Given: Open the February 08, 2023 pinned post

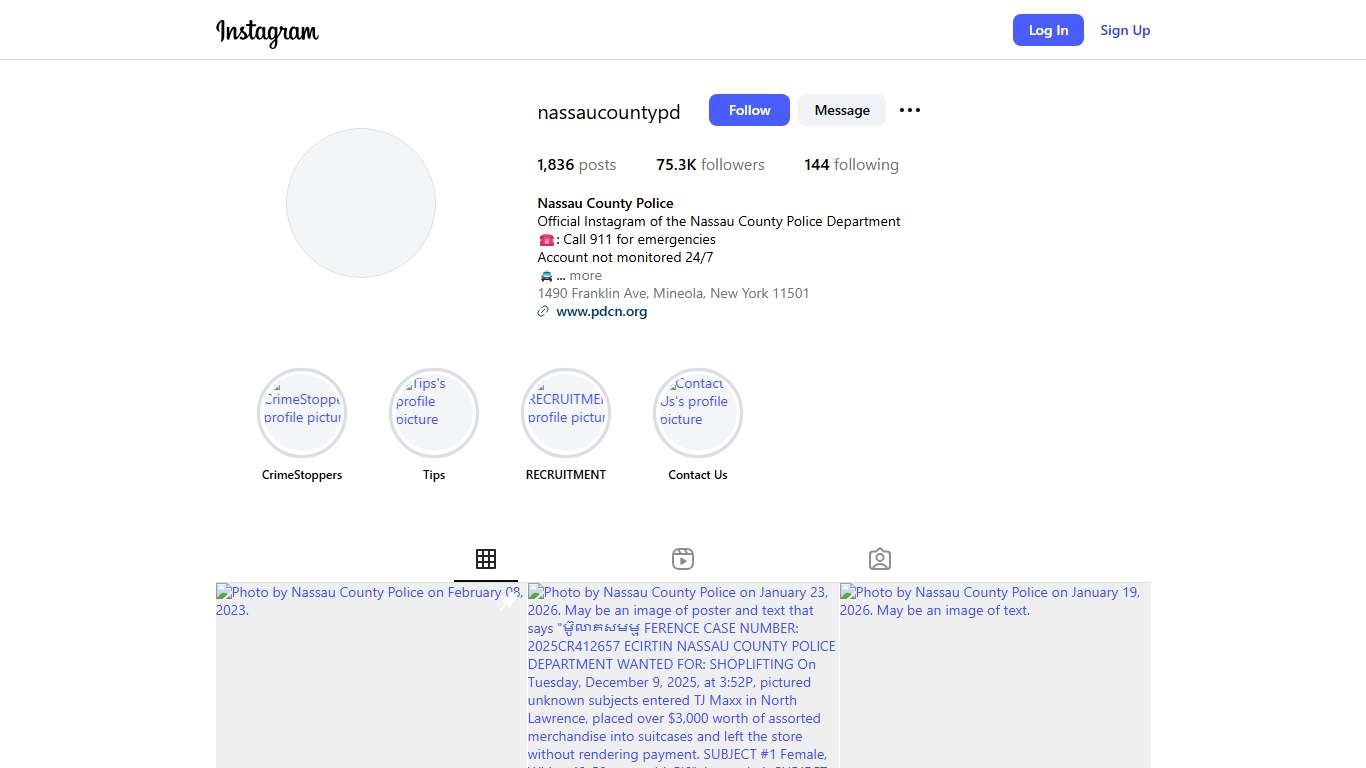Looking at the screenshot, I should [x=368, y=680].
